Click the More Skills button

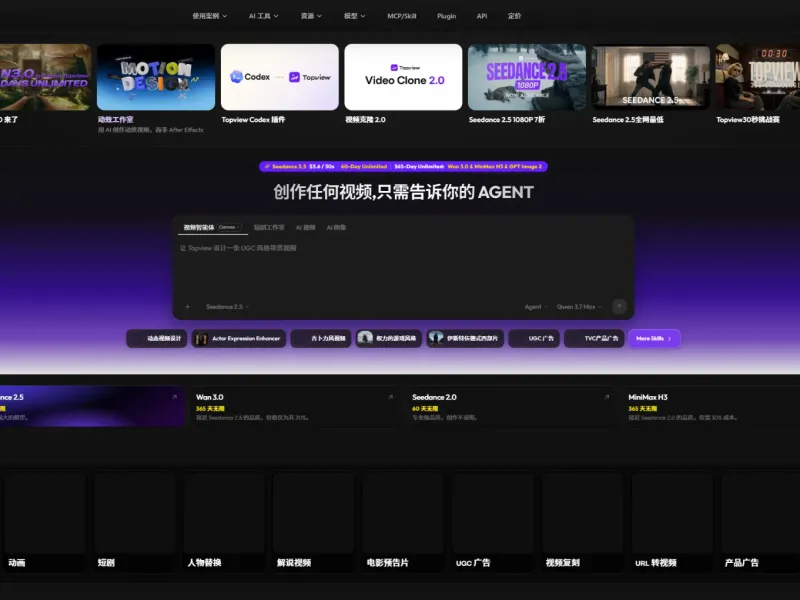(654, 338)
